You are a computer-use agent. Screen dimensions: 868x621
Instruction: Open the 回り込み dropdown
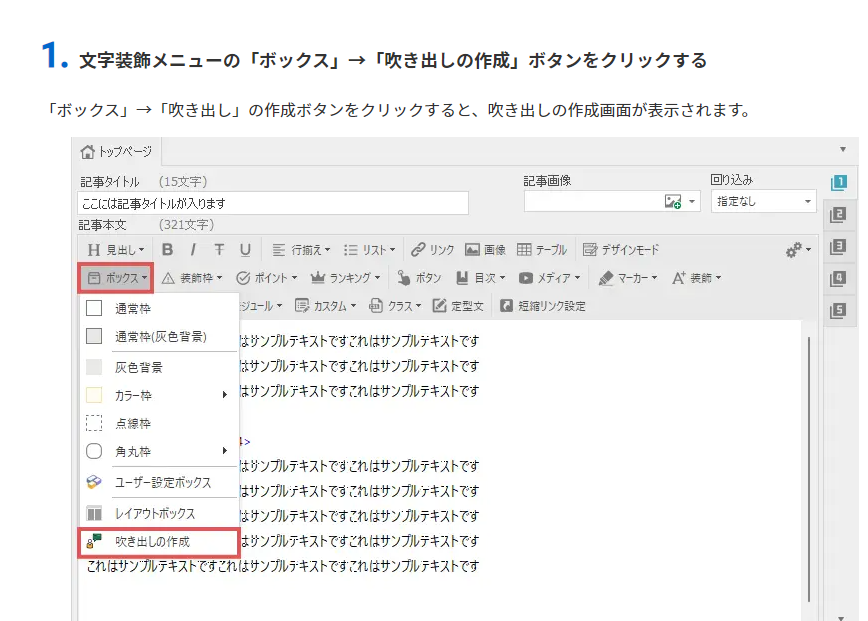coord(764,202)
